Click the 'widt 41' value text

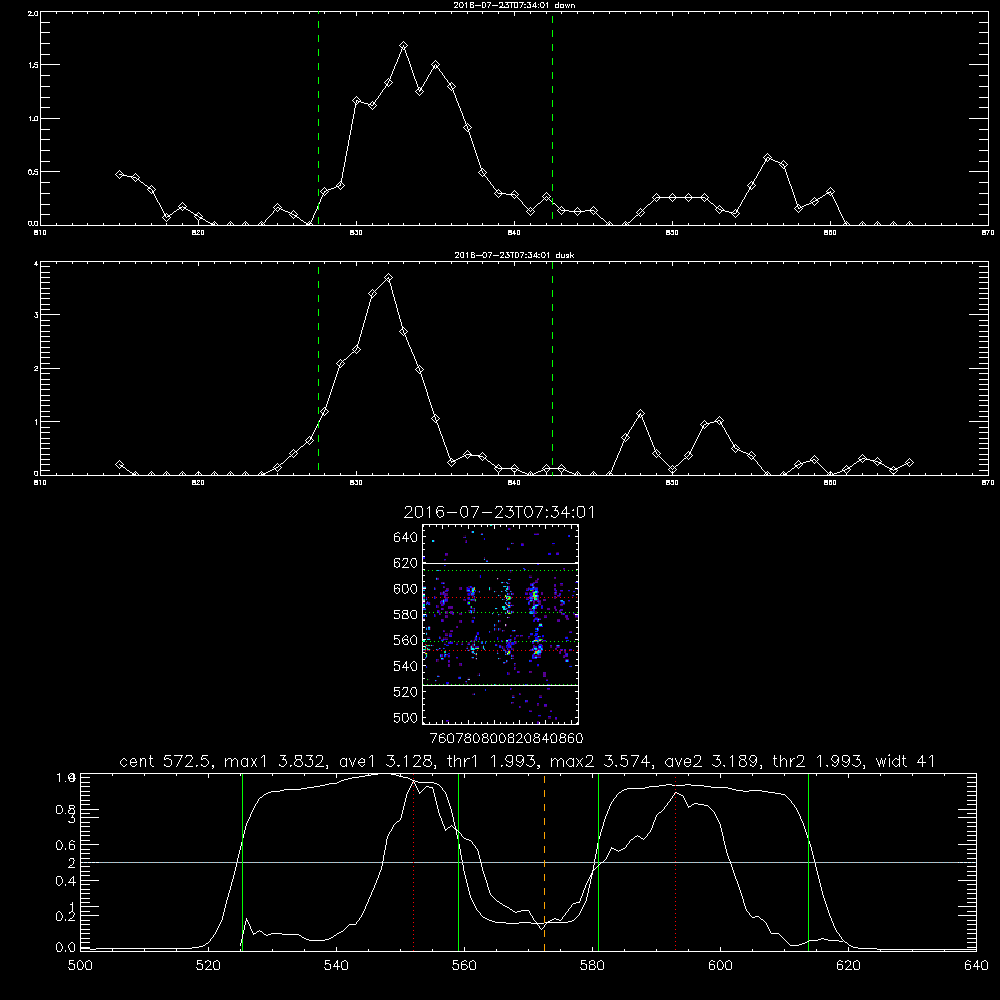tap(906, 761)
